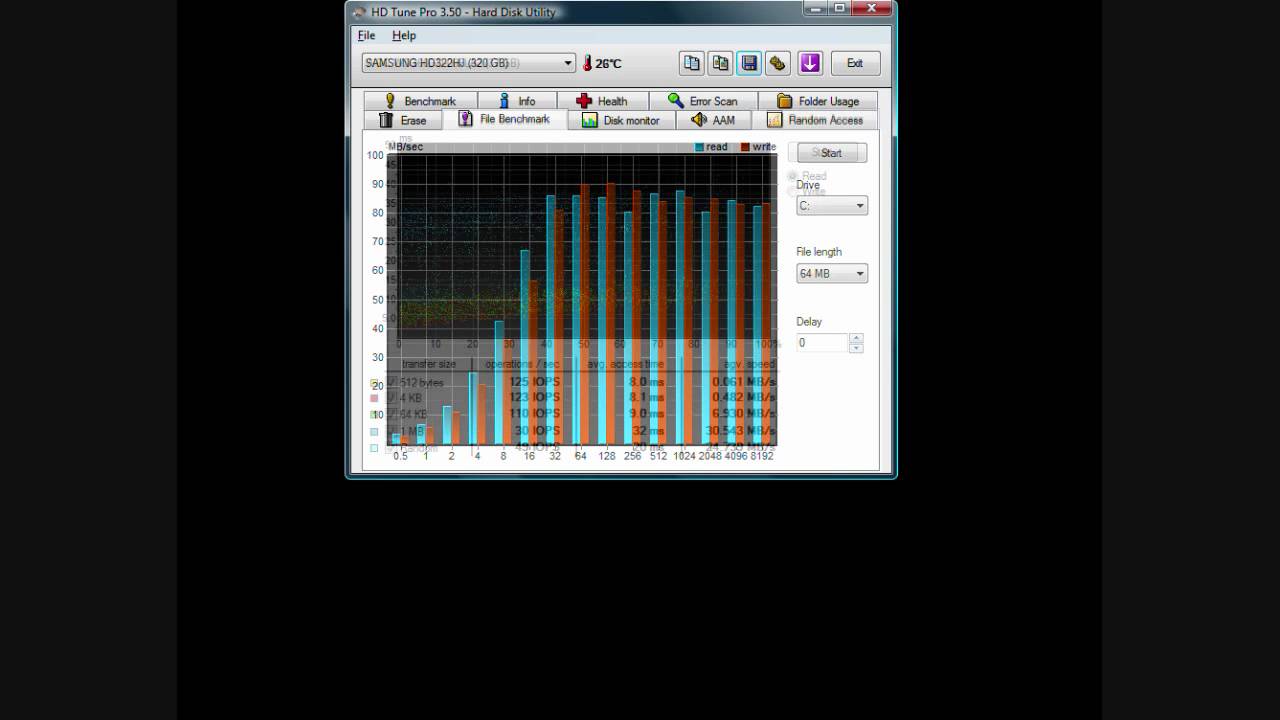Open the options icon in the toolbar
The image size is (1280, 720).
[778, 63]
